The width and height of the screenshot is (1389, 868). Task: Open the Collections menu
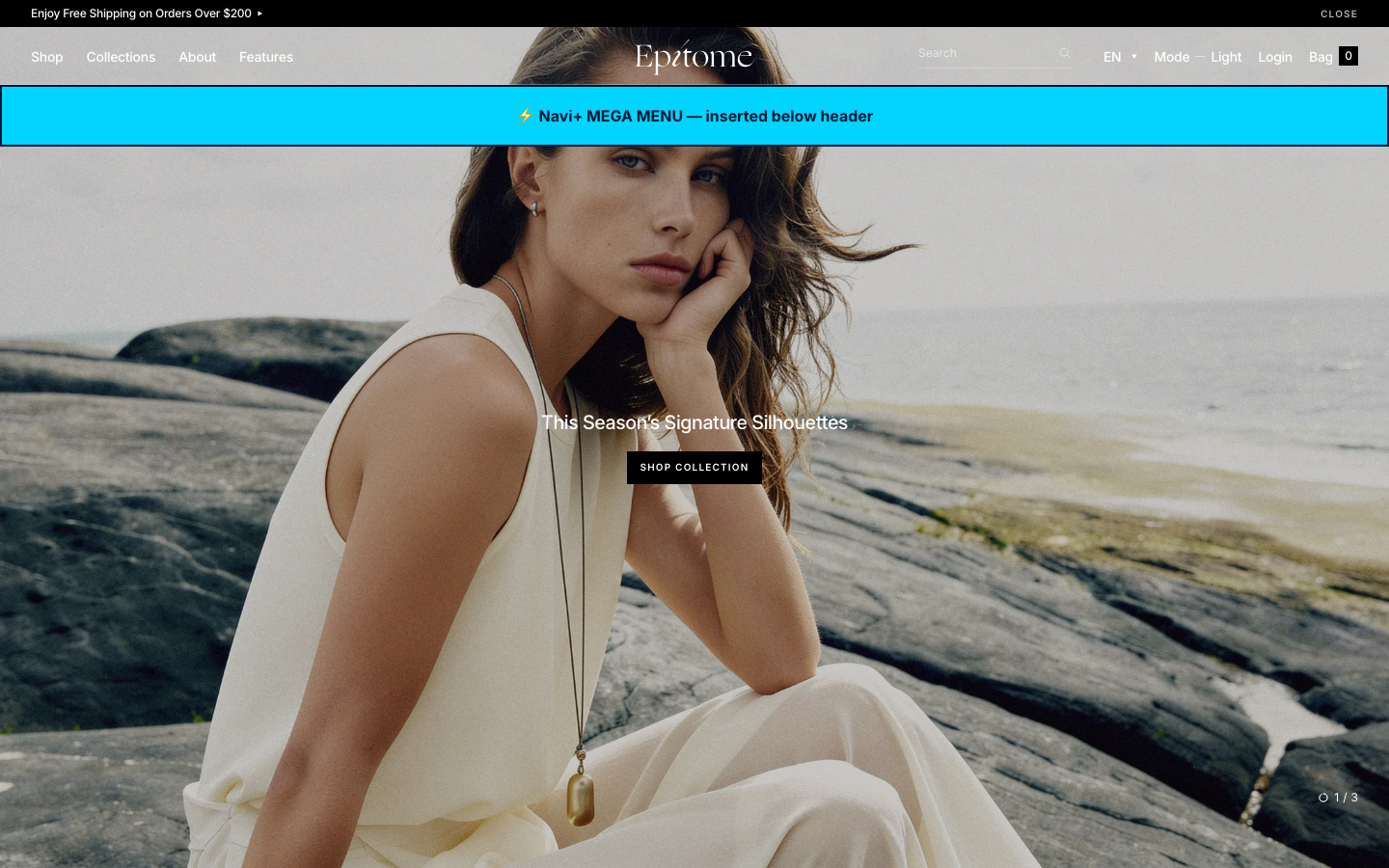pos(121,57)
